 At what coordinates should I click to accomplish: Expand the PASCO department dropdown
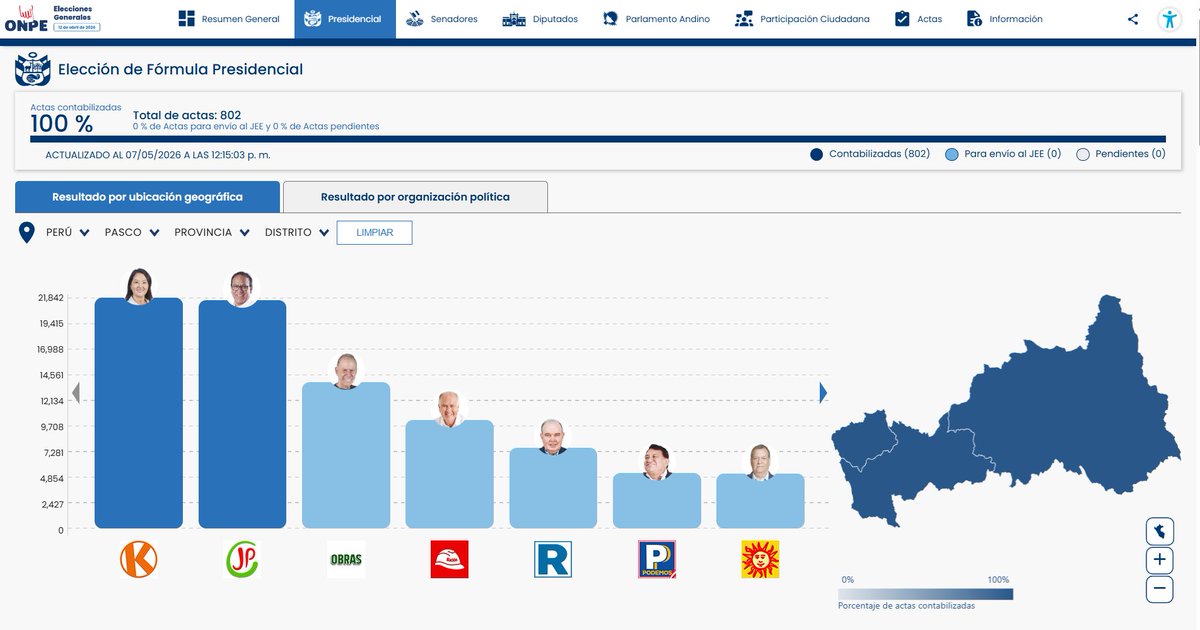point(132,232)
